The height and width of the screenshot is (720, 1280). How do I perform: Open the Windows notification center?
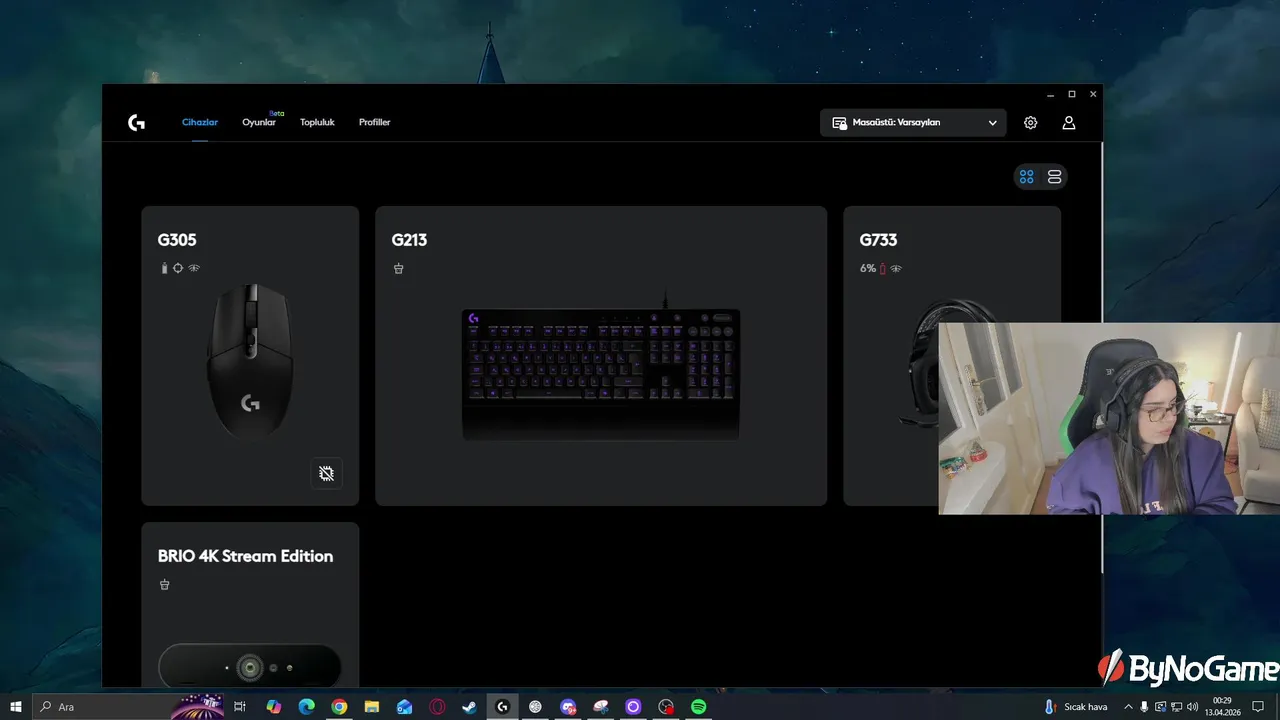pyautogui.click(x=1258, y=707)
